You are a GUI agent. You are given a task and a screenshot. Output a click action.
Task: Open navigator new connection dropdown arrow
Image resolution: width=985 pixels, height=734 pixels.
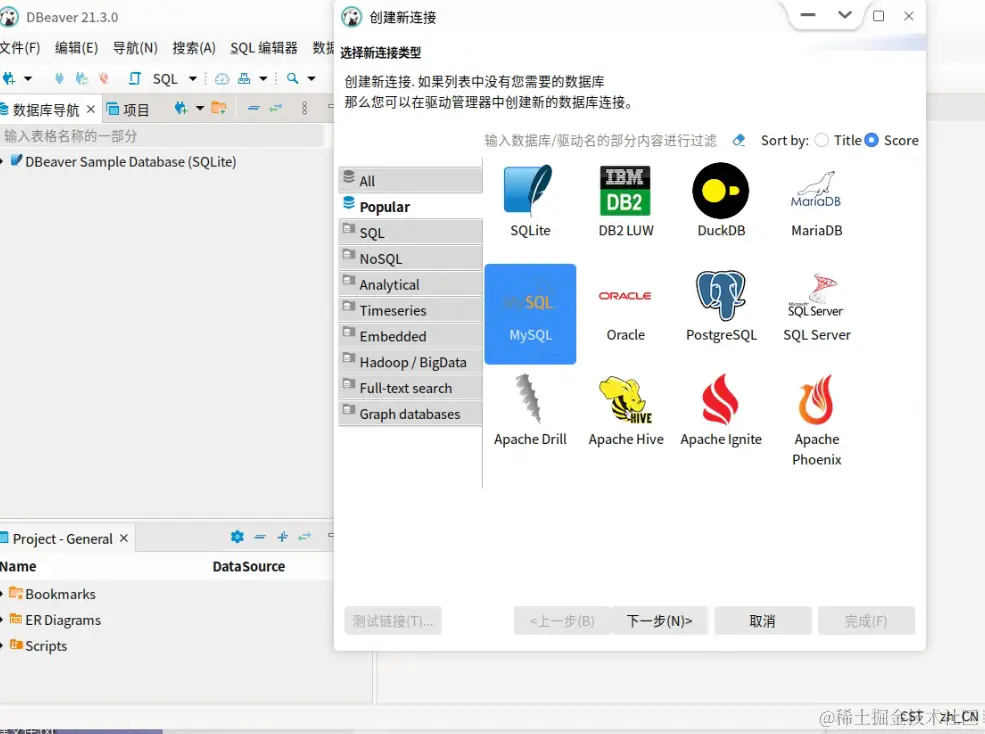[x=200, y=109]
